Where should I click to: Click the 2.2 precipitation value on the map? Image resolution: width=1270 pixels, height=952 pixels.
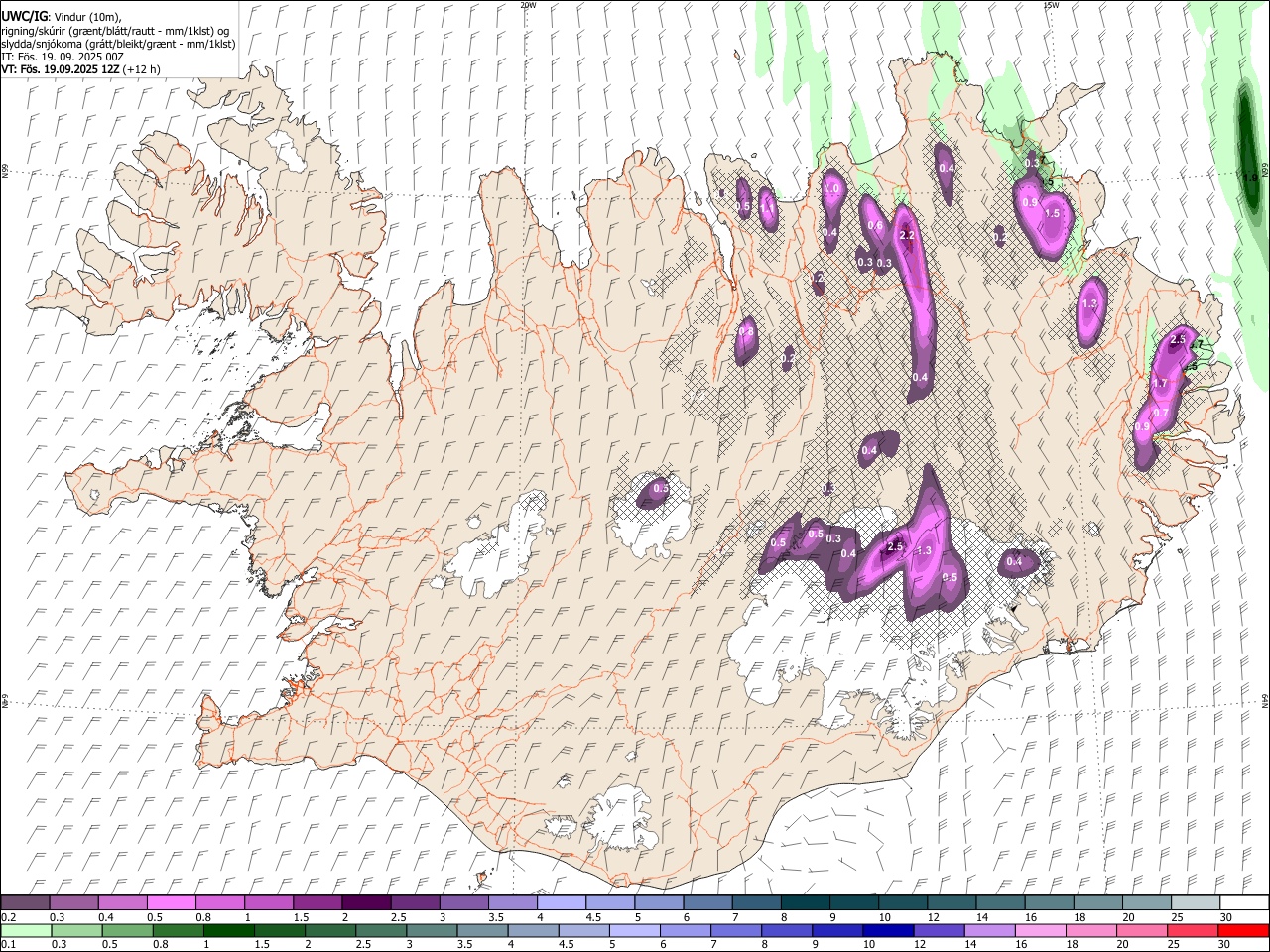click(906, 235)
